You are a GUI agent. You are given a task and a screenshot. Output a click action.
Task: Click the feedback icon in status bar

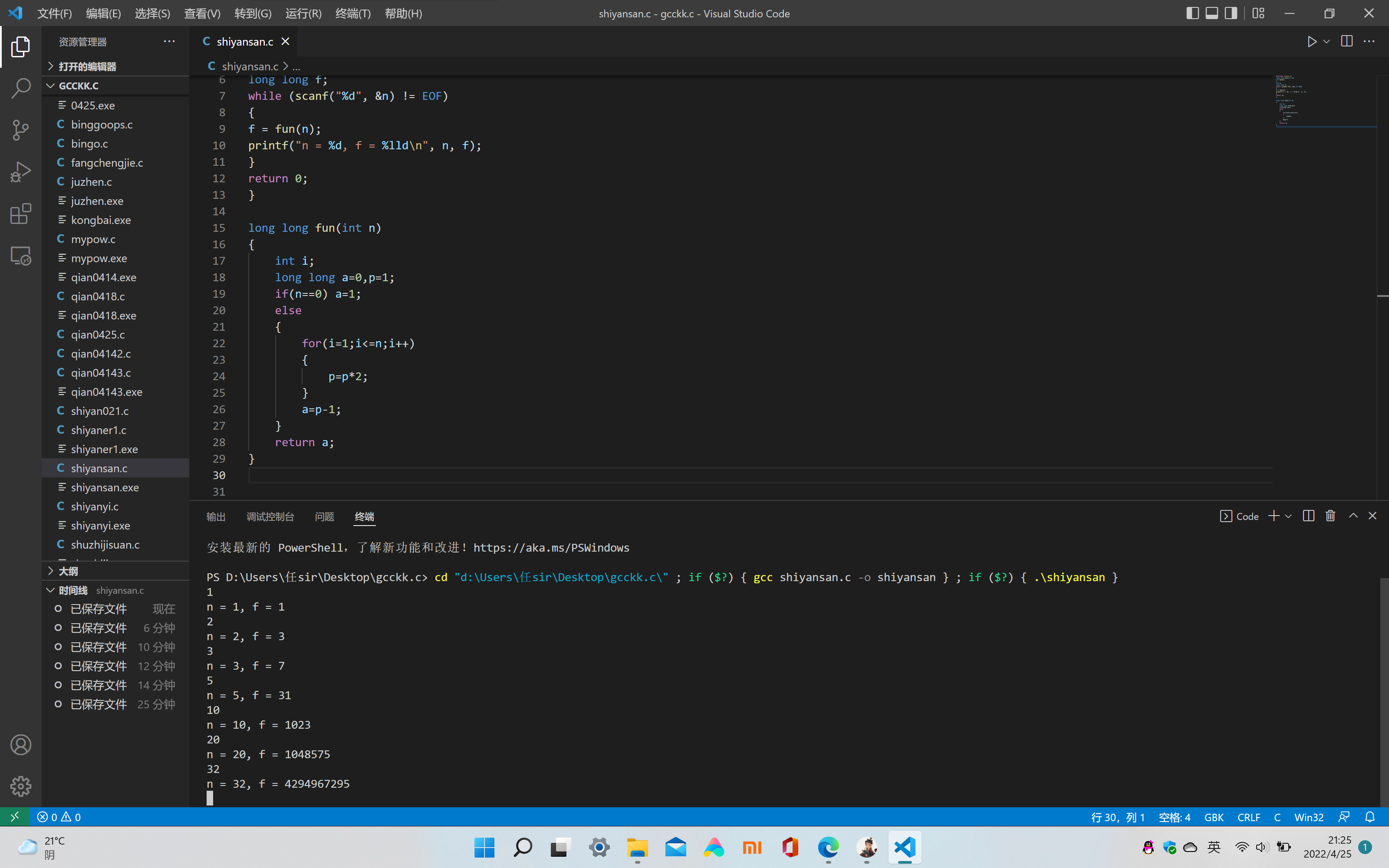(x=1344, y=817)
